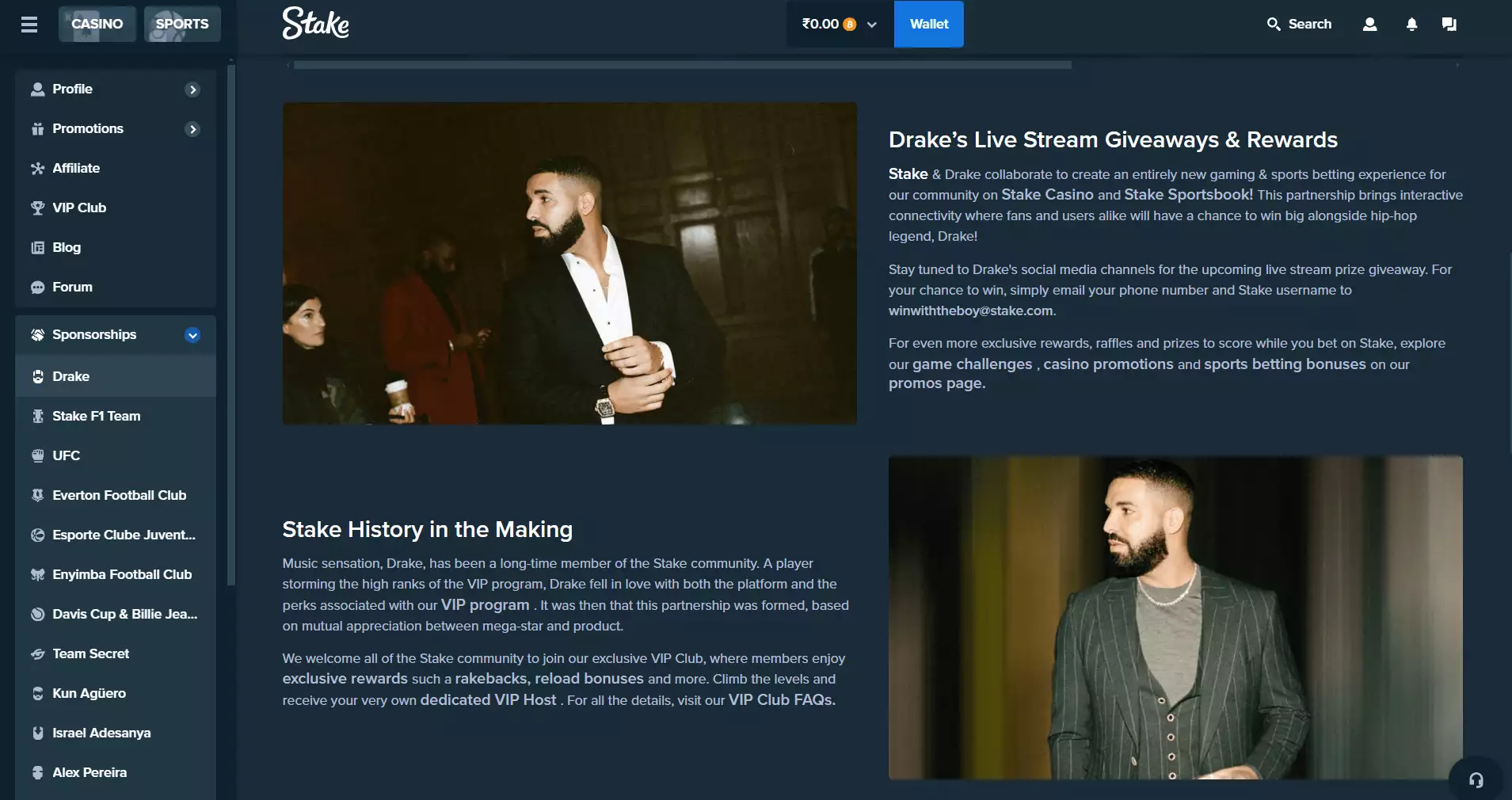Collapse the Sponsorships section chevron

click(x=192, y=335)
